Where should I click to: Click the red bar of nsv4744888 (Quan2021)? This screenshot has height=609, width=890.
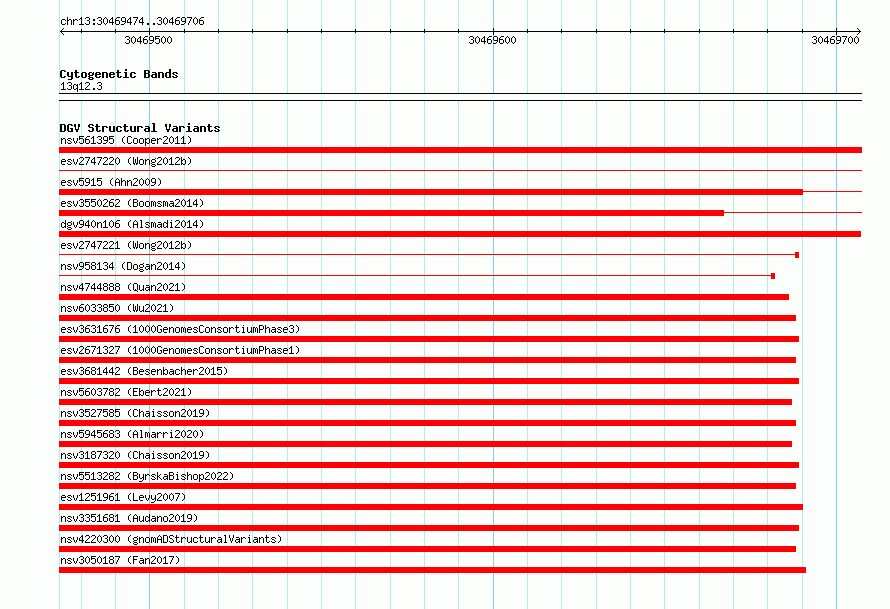coord(424,297)
